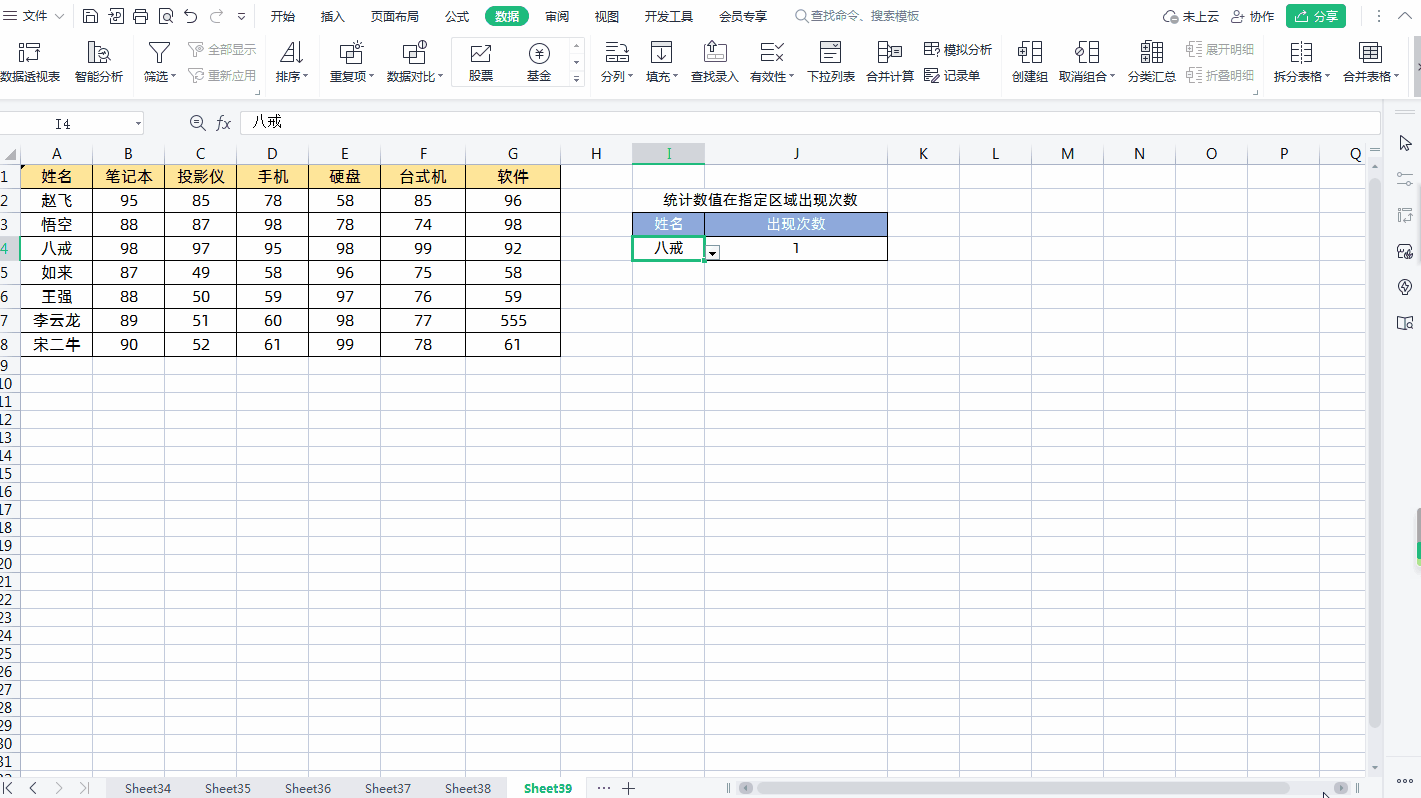Open the Name Box dropdown arrow
The height and width of the screenshot is (798, 1421).
[138, 124]
